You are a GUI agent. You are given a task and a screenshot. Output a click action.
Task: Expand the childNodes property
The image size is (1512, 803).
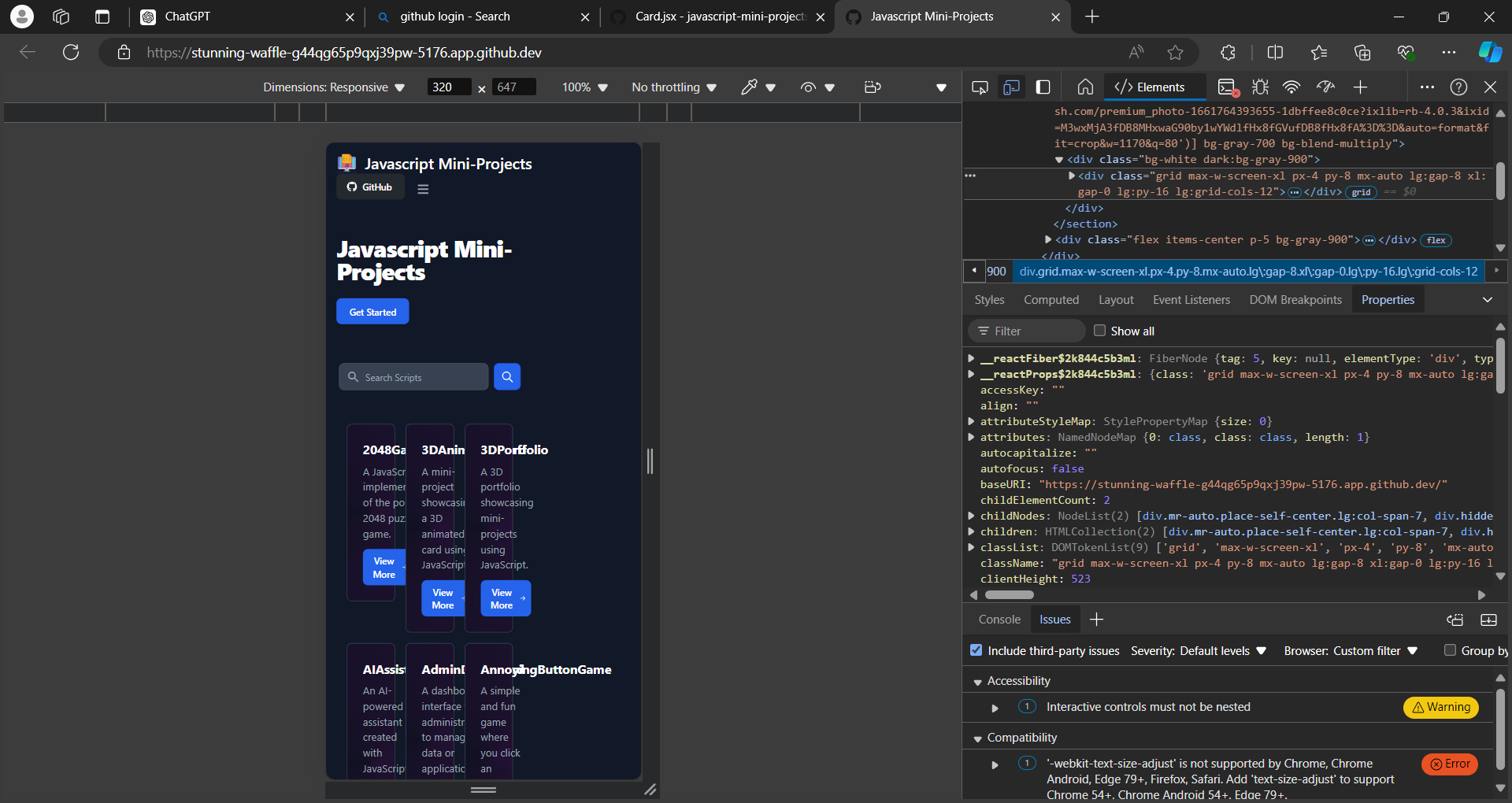click(972, 516)
